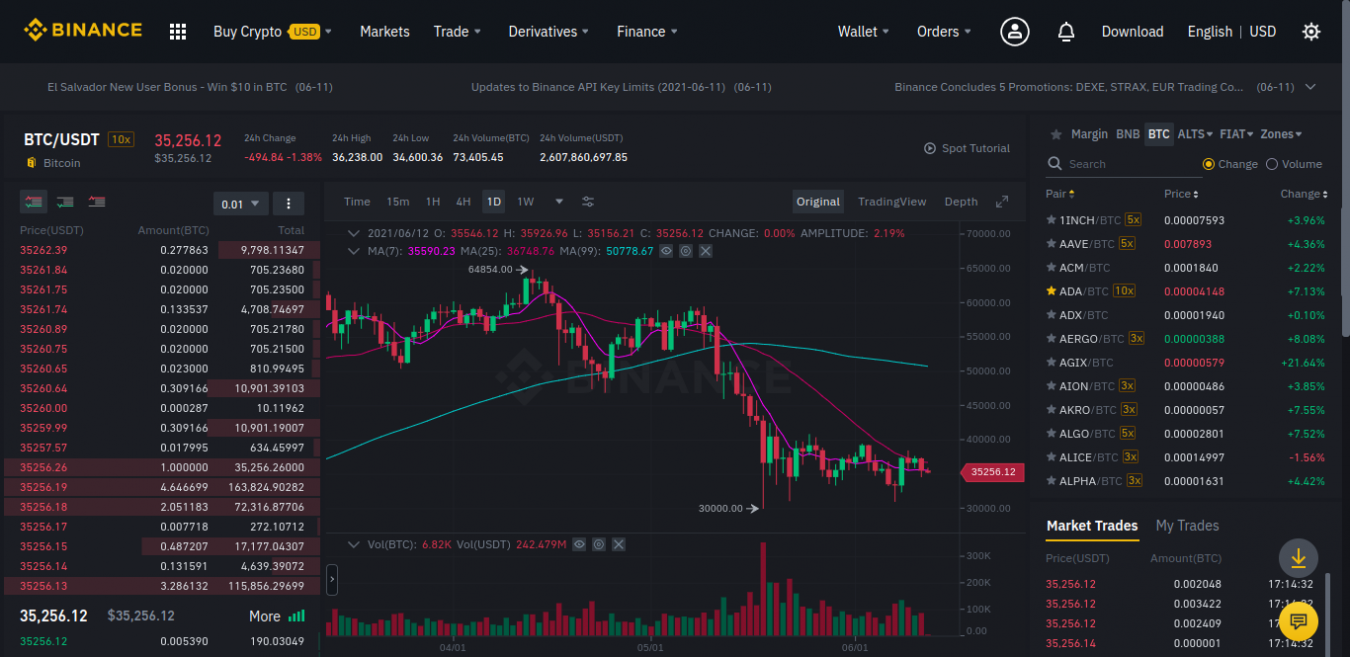Open the Zones market dropdown
1350x657 pixels.
[1281, 134]
